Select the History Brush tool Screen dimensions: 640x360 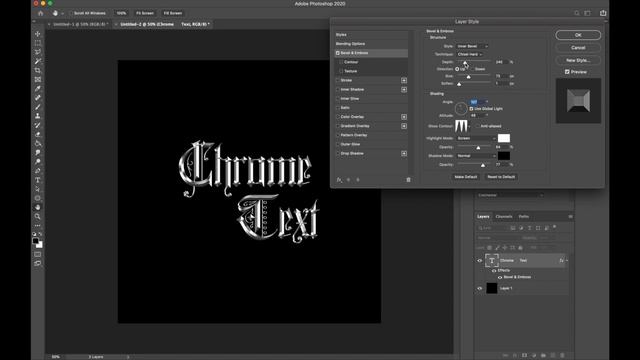pos(38,125)
